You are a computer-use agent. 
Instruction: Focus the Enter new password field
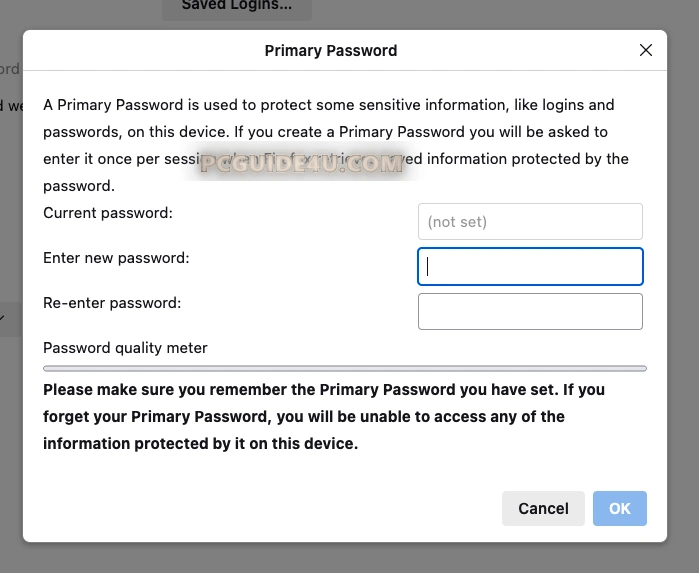click(530, 267)
